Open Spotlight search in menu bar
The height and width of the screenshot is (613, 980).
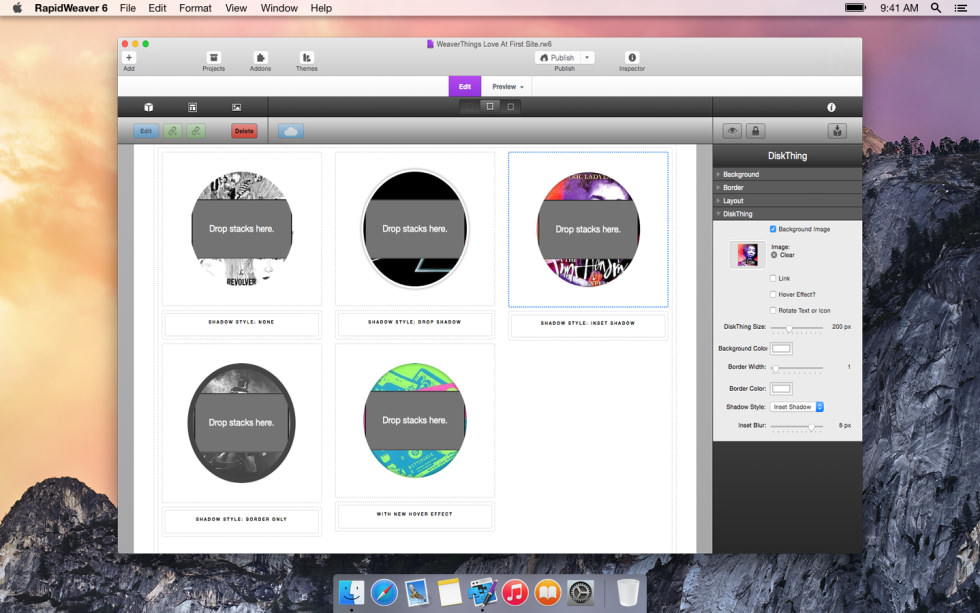pos(936,8)
